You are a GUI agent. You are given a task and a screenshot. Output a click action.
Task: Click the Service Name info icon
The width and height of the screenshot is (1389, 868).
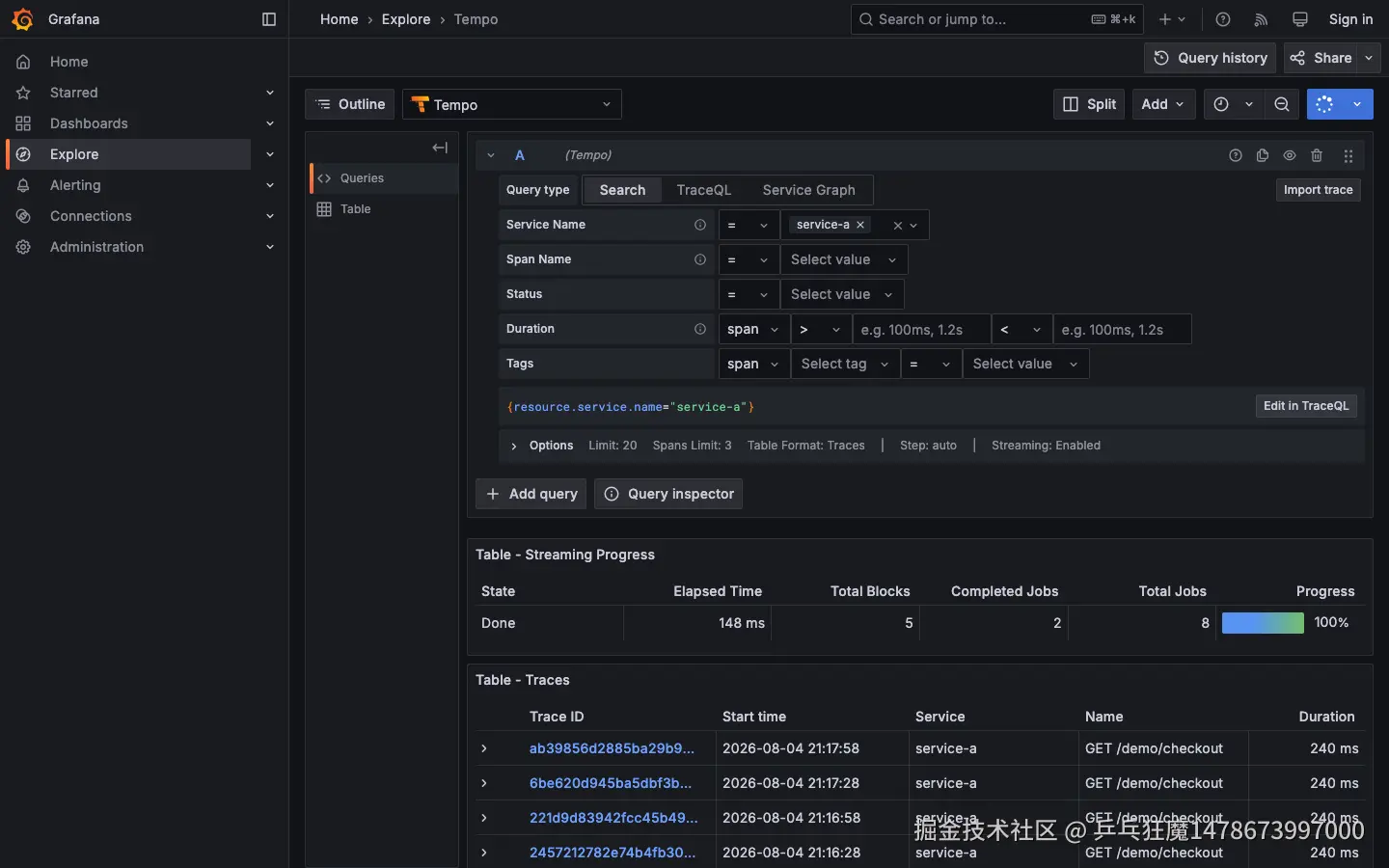700,225
